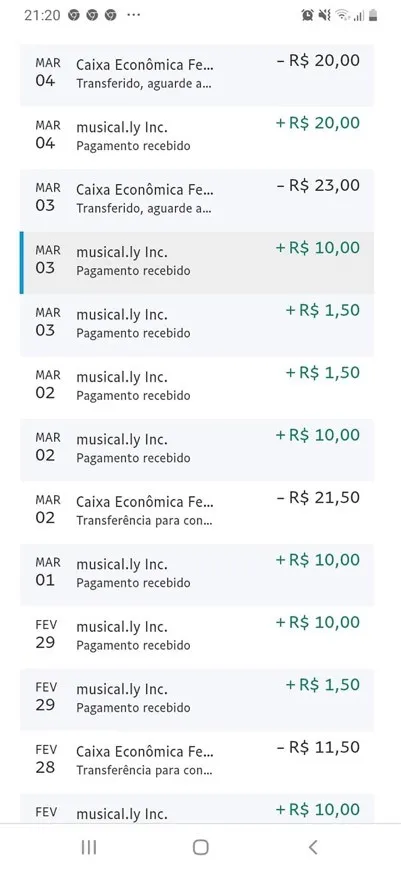Tap the first Chrome notification icon
The image size is (401, 870).
pos(74,15)
